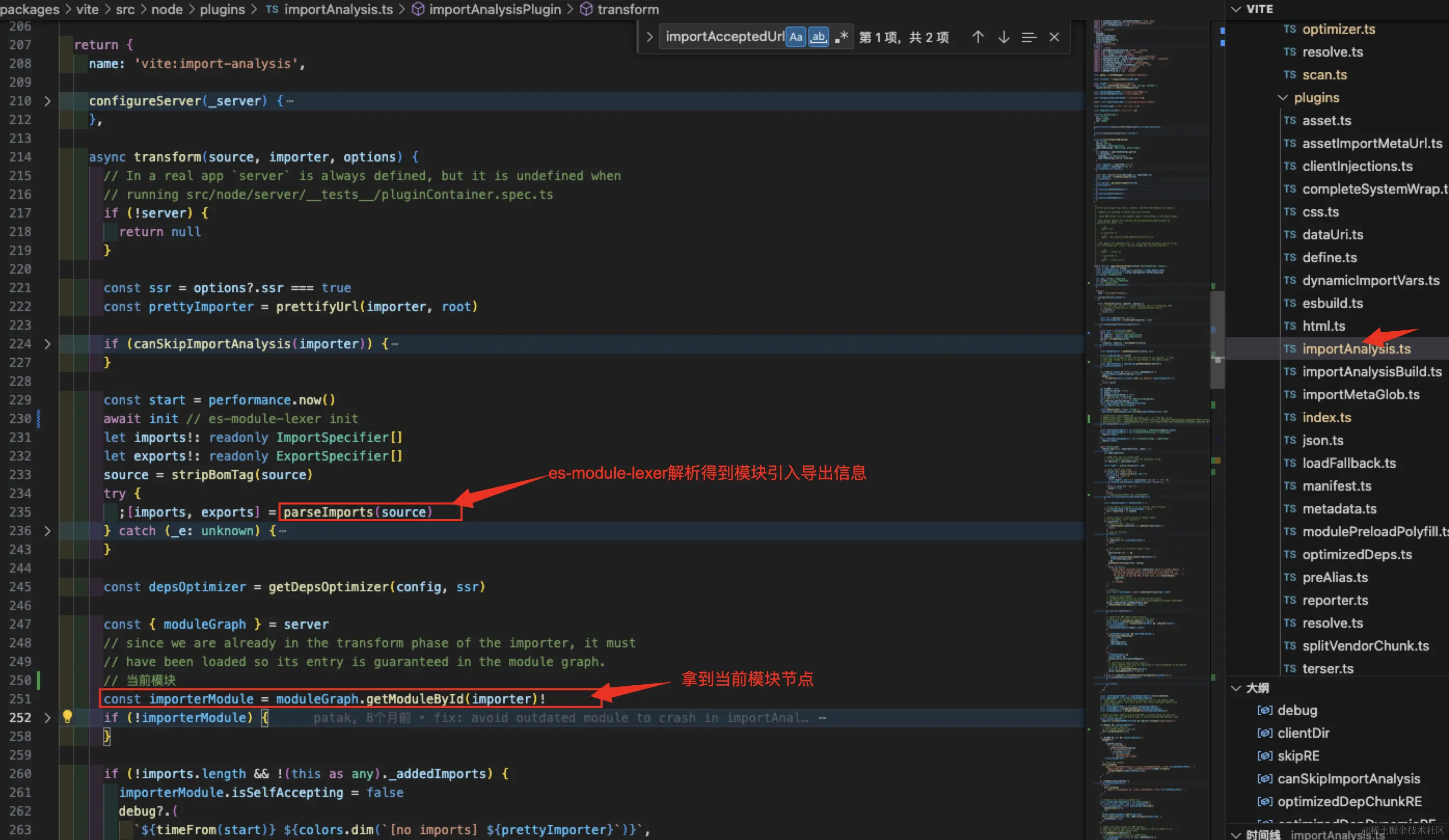Click the find-in-selection icon
1449x840 pixels.
coord(1028,37)
